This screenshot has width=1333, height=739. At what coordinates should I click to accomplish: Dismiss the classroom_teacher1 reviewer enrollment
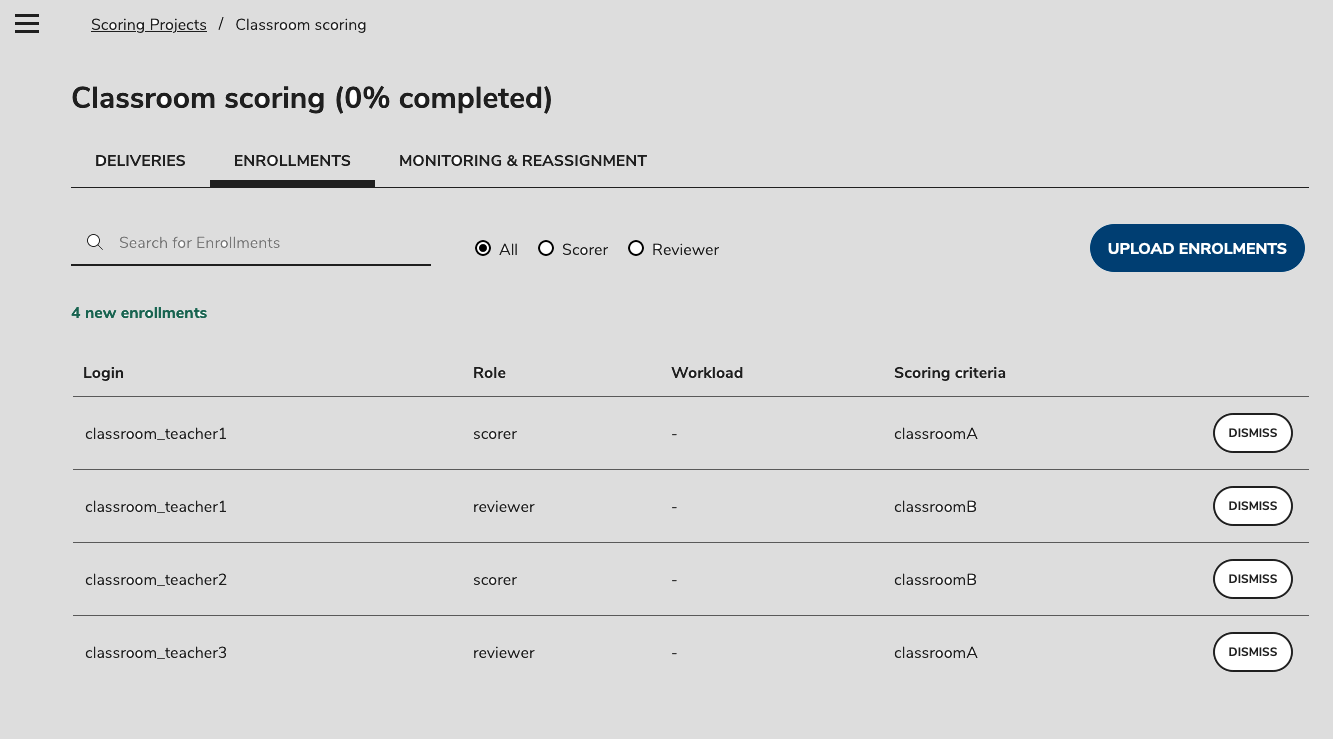pyautogui.click(x=1252, y=506)
